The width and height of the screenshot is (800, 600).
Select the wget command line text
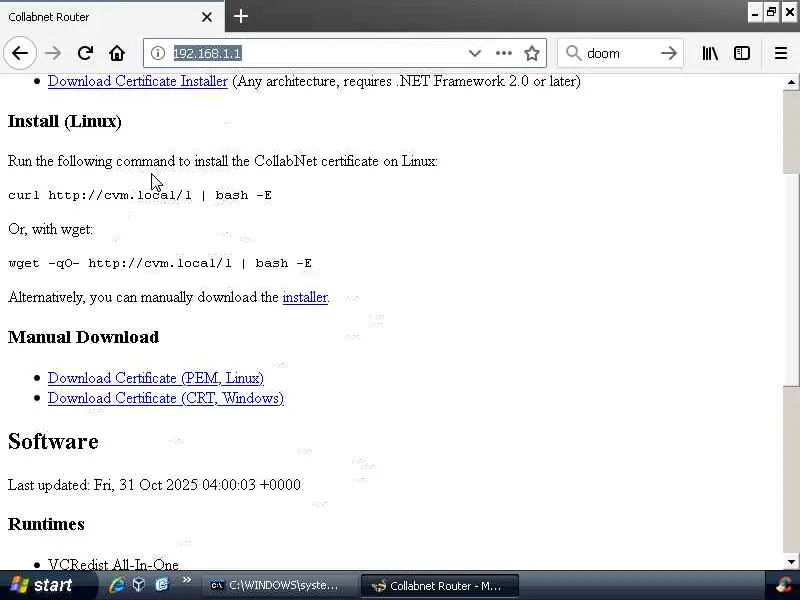(160, 263)
